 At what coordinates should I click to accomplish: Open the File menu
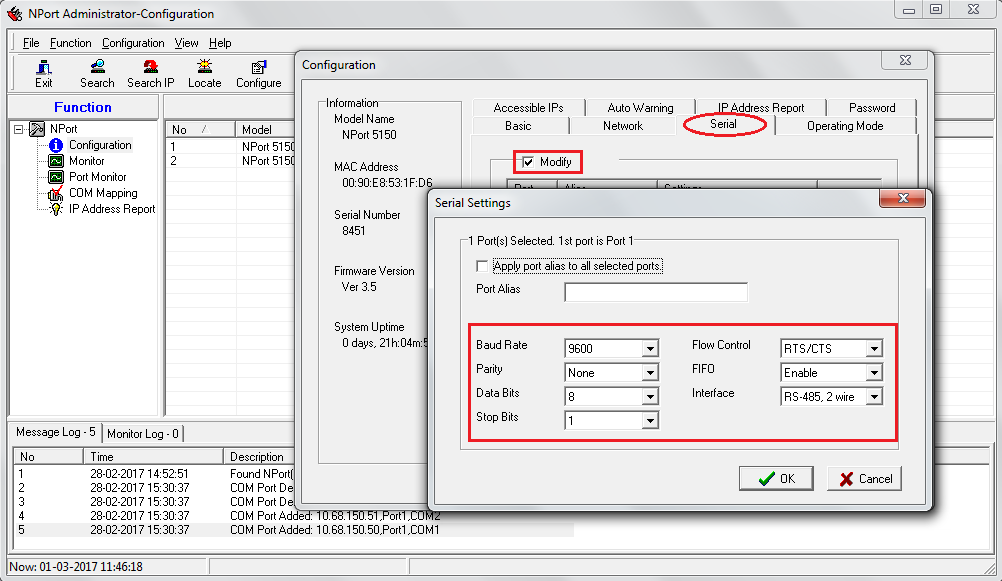[31, 43]
